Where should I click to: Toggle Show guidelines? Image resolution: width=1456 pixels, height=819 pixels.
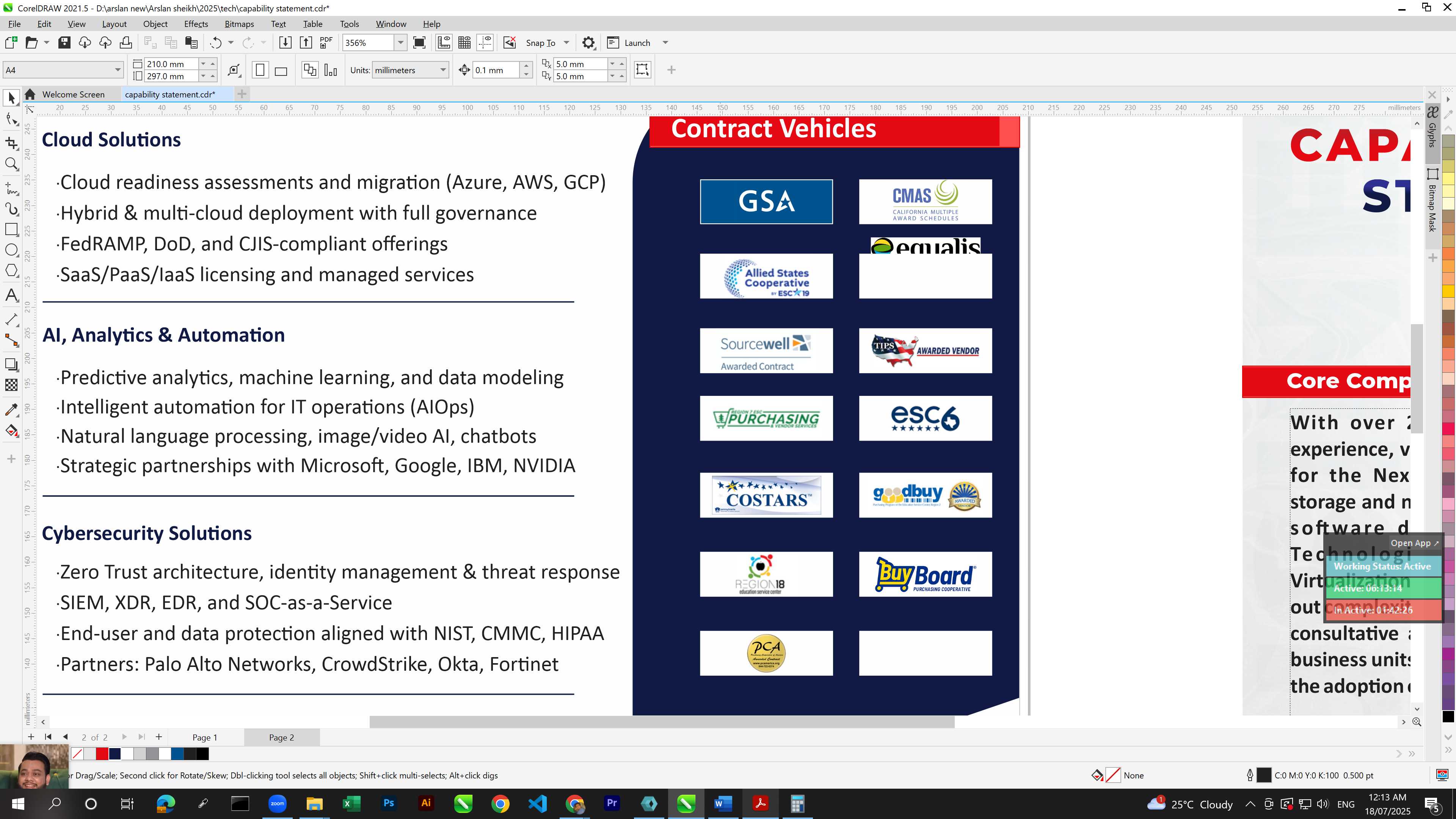click(485, 42)
